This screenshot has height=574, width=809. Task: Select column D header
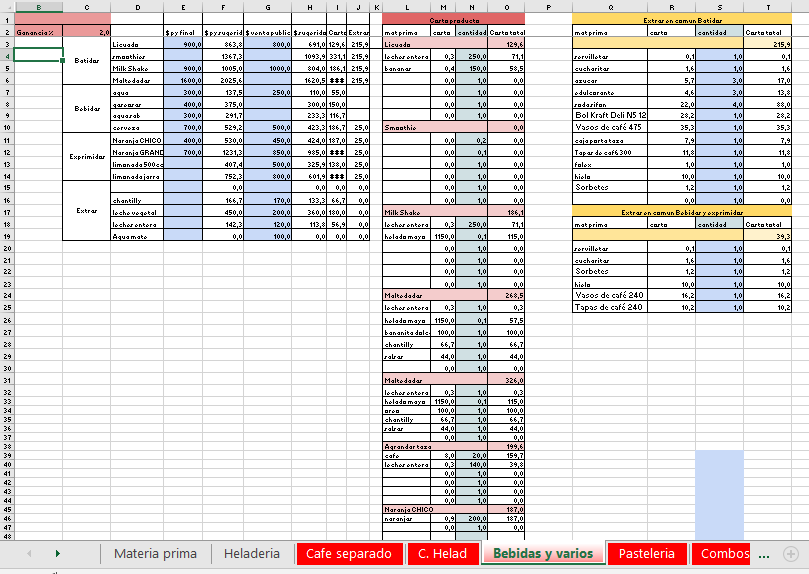pos(138,7)
